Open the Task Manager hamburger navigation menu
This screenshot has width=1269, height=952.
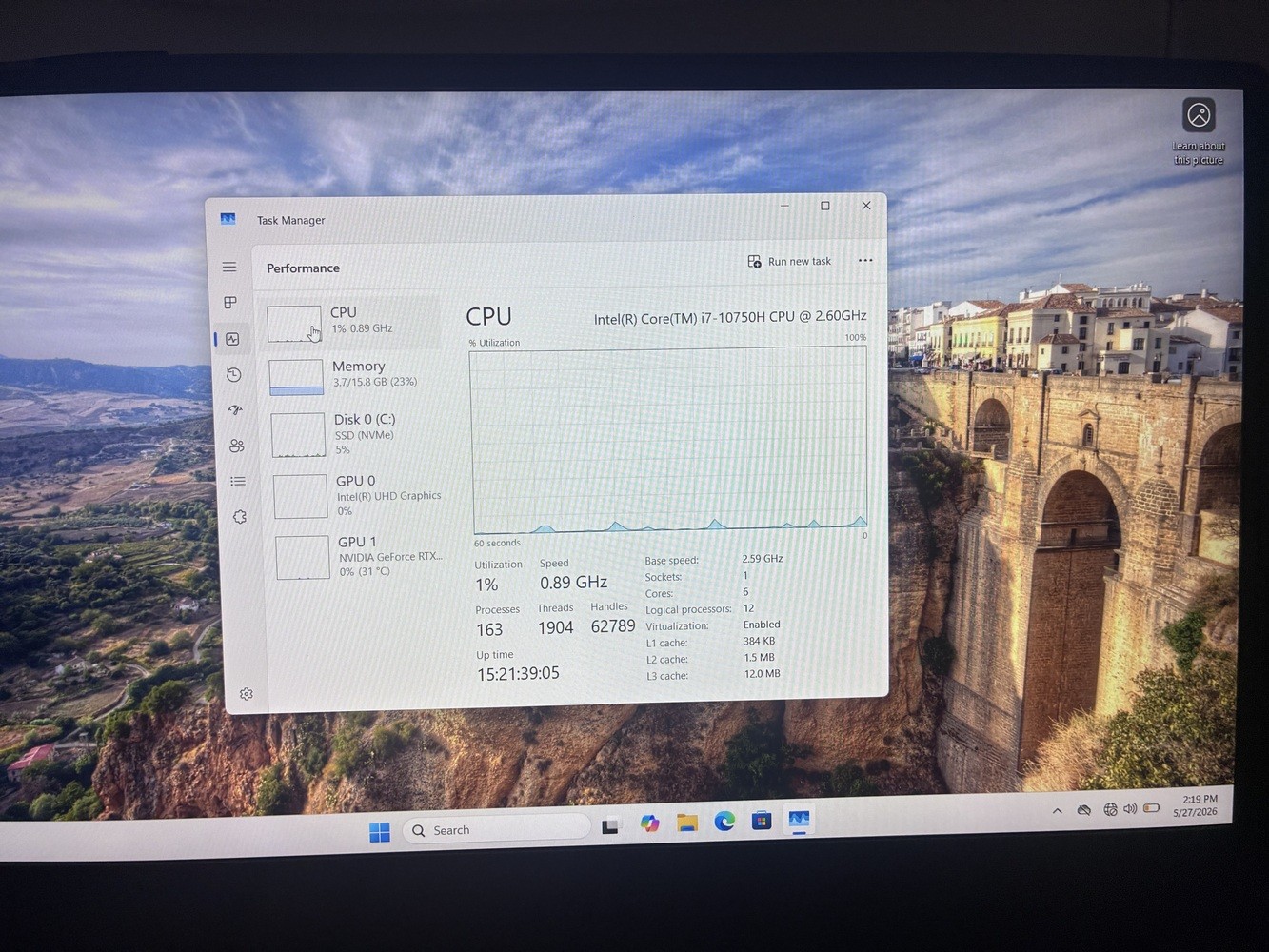tap(229, 267)
